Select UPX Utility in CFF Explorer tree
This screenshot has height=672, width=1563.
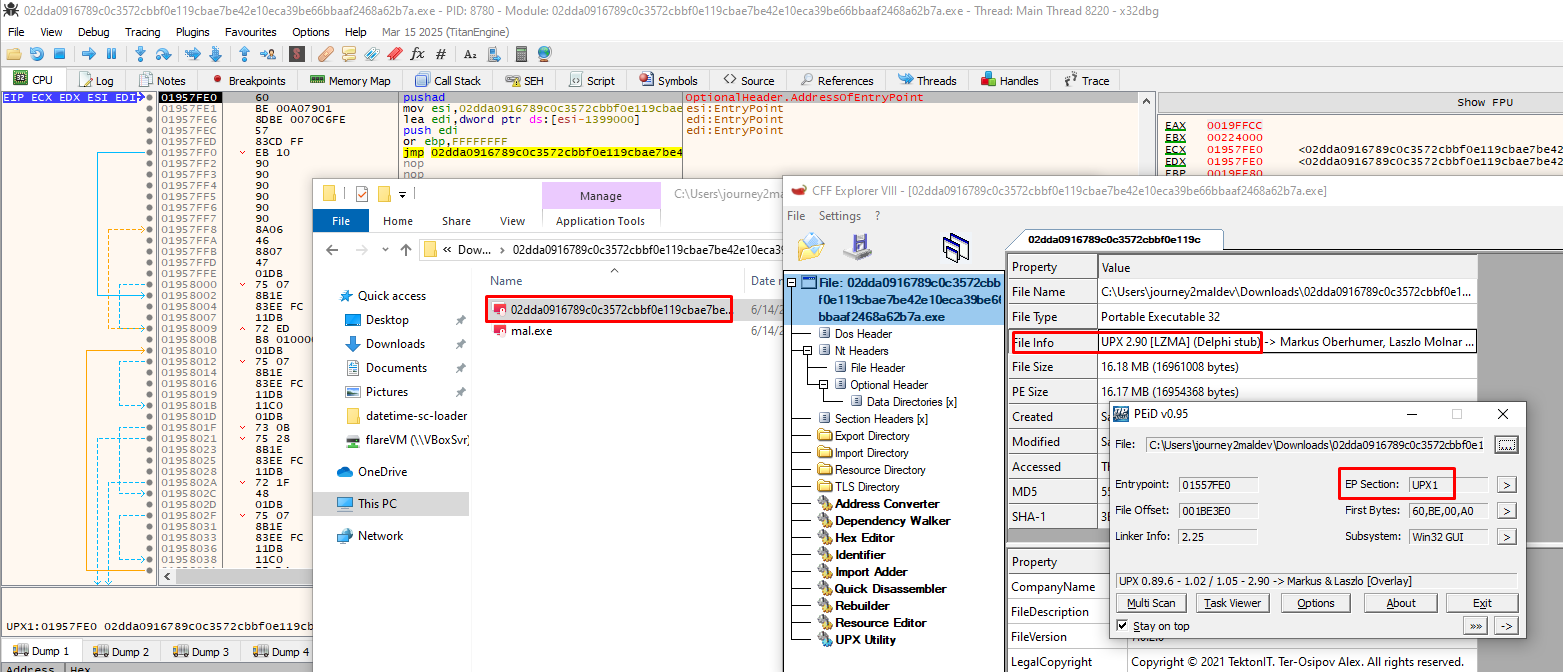tap(865, 640)
